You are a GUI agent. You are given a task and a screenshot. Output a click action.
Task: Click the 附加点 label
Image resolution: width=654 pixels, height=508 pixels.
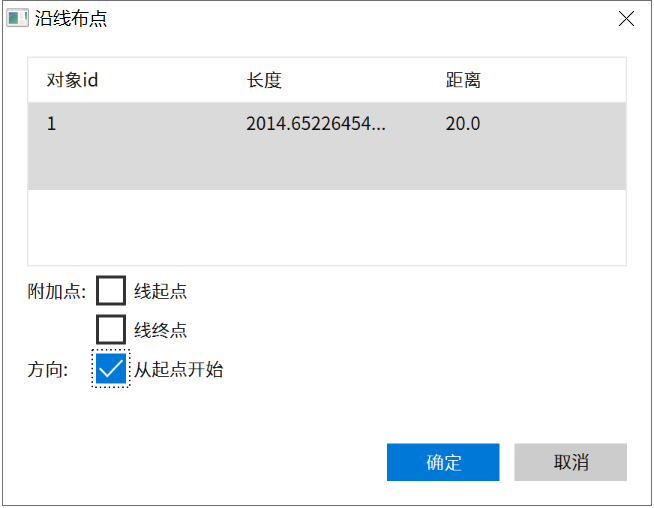point(57,291)
